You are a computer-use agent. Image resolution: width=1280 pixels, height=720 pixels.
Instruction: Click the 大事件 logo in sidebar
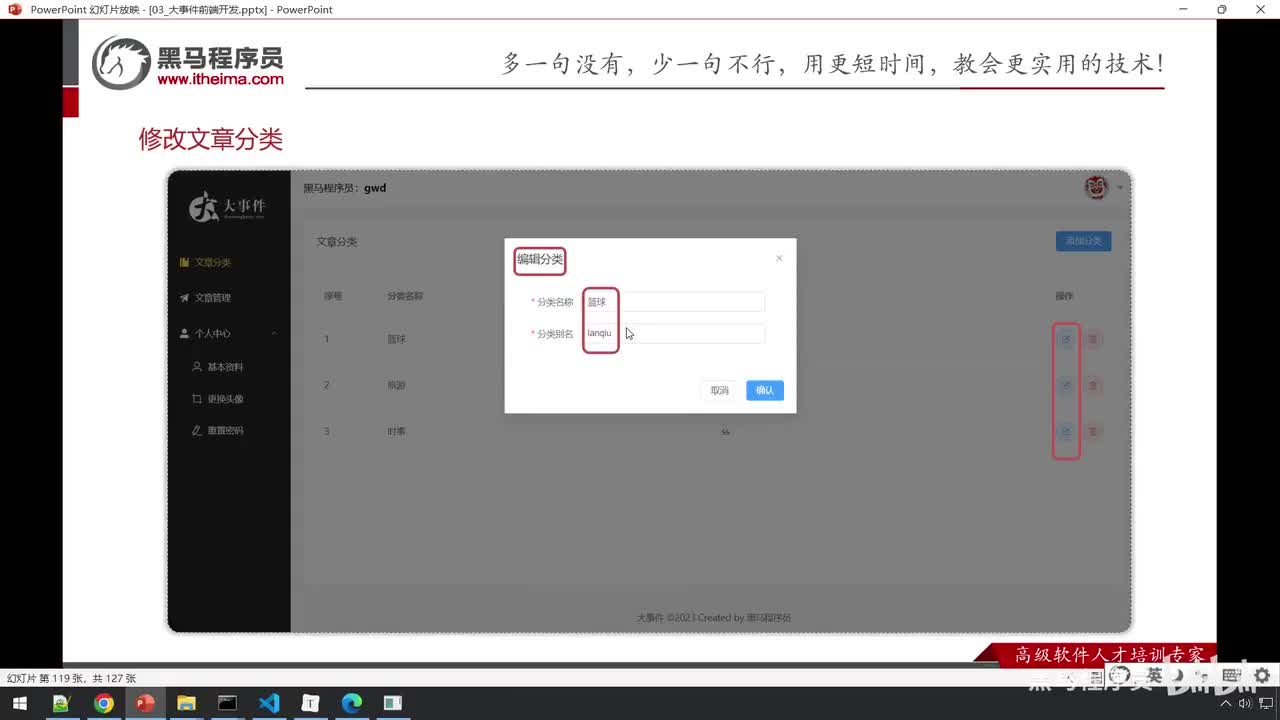pyautogui.click(x=228, y=206)
